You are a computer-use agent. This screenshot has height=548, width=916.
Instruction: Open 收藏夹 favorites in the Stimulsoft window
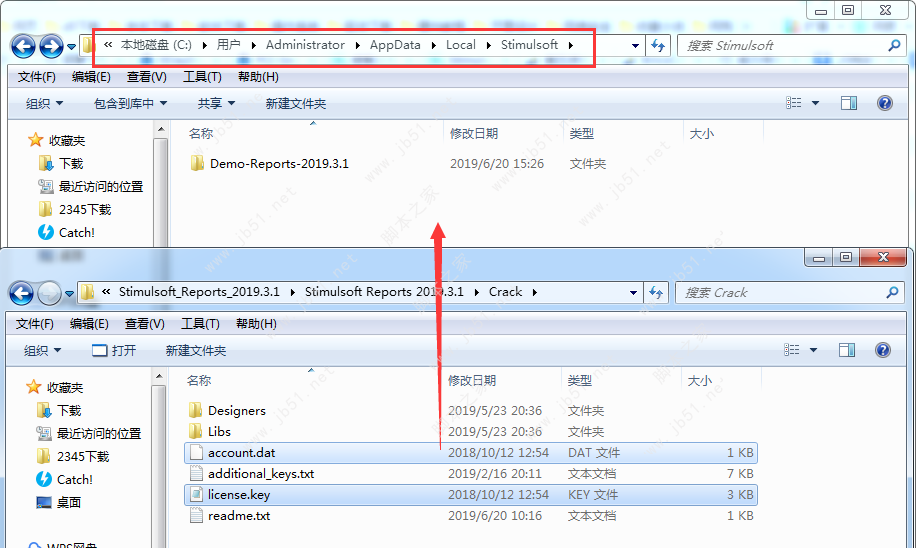point(57,140)
